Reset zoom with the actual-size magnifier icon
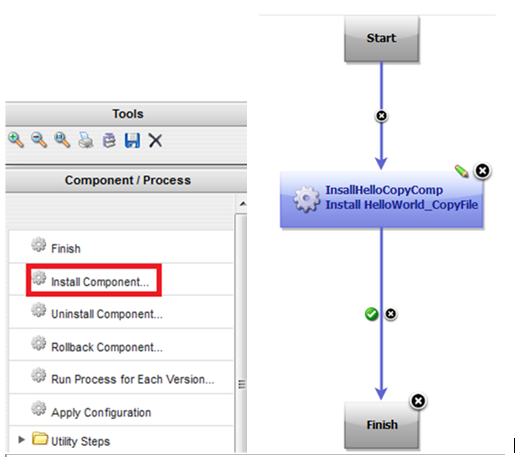The image size is (524, 457). click(62, 140)
